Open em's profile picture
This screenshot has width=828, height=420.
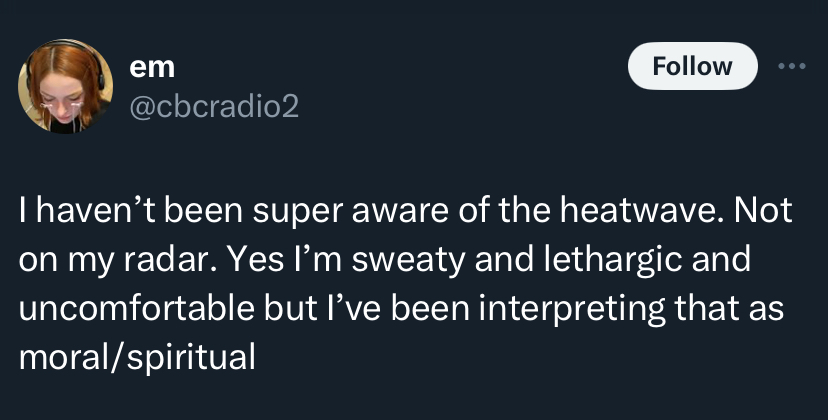pyautogui.click(x=65, y=86)
